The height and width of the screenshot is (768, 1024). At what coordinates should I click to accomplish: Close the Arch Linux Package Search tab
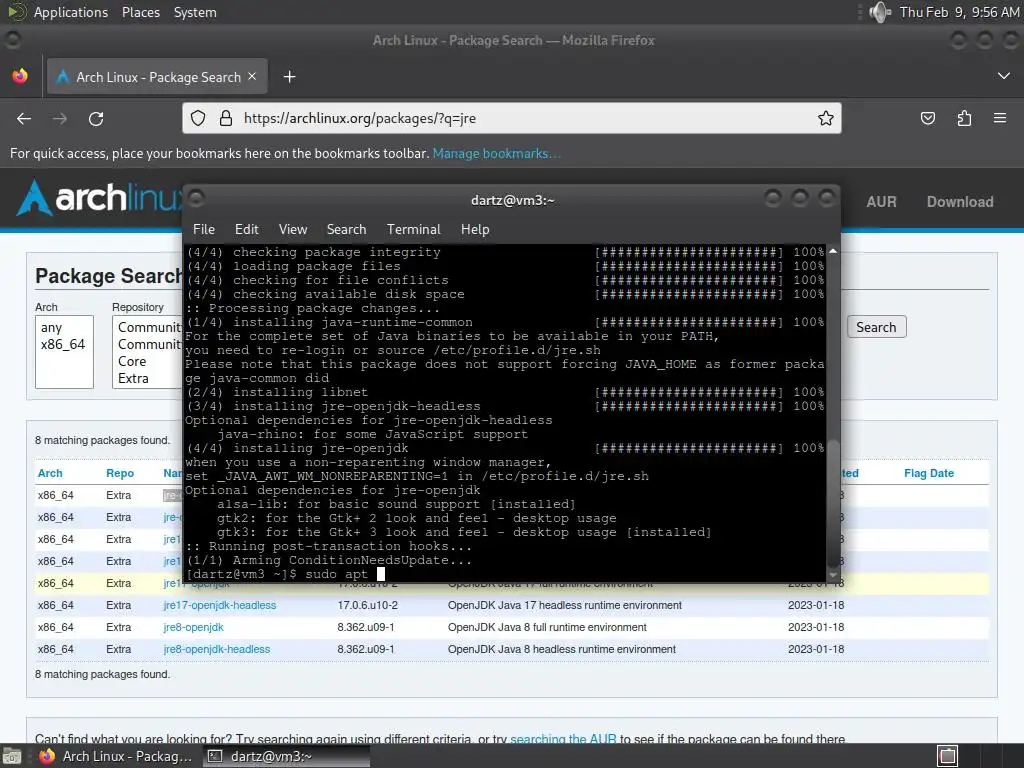(x=252, y=76)
